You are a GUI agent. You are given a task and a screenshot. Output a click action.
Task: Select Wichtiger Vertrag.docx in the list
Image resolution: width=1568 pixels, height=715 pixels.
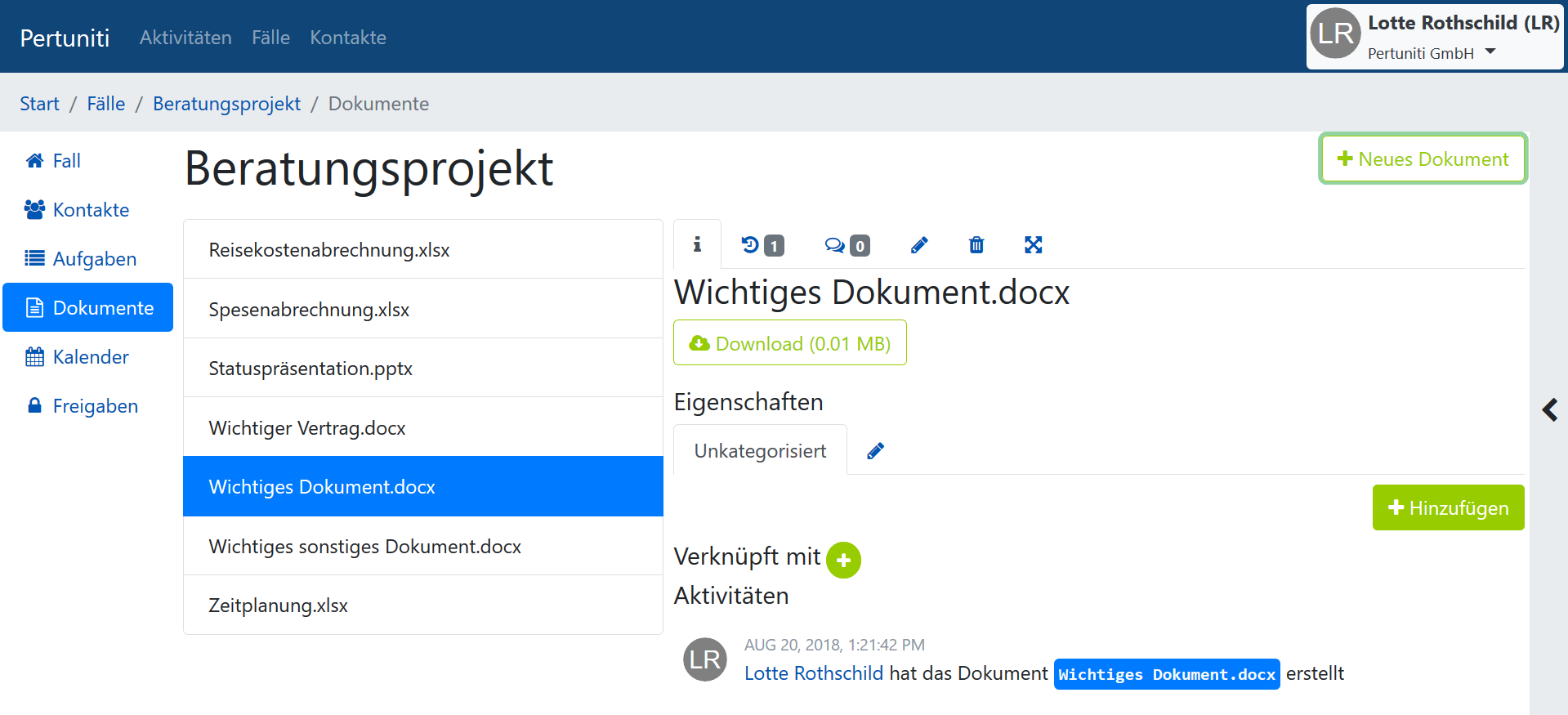point(423,427)
